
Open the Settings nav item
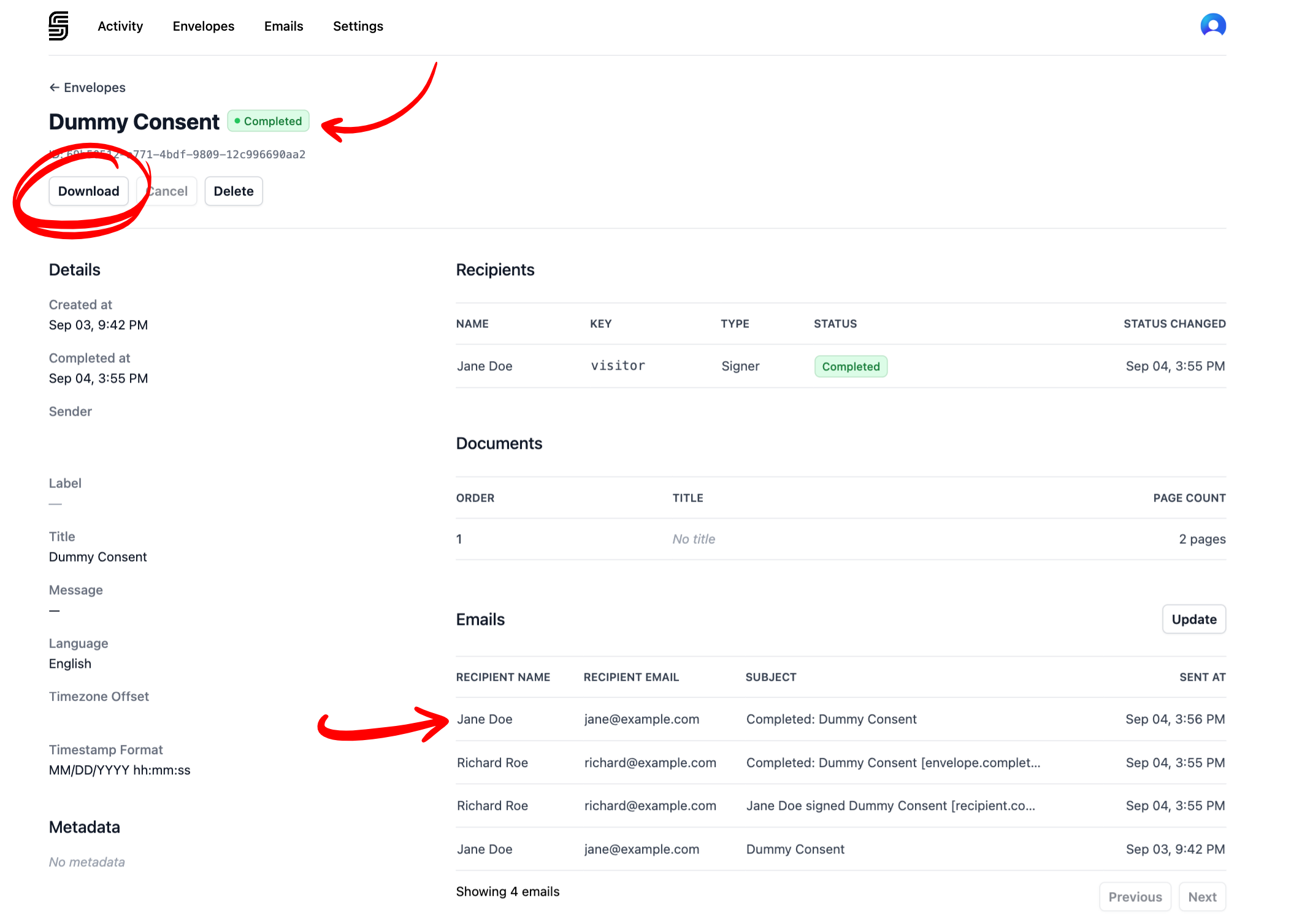358,26
